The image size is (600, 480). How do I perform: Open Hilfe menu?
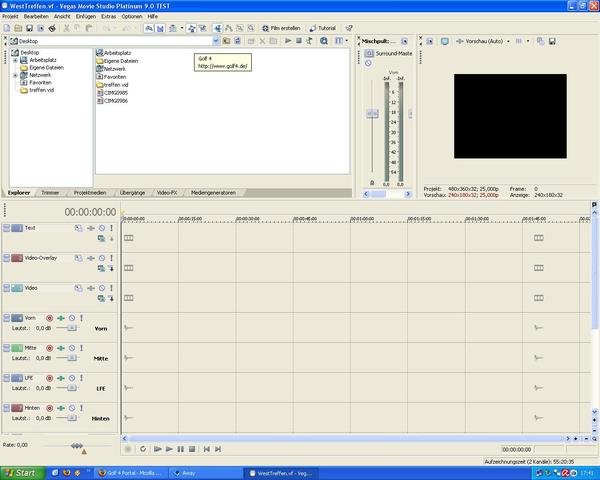pos(152,16)
